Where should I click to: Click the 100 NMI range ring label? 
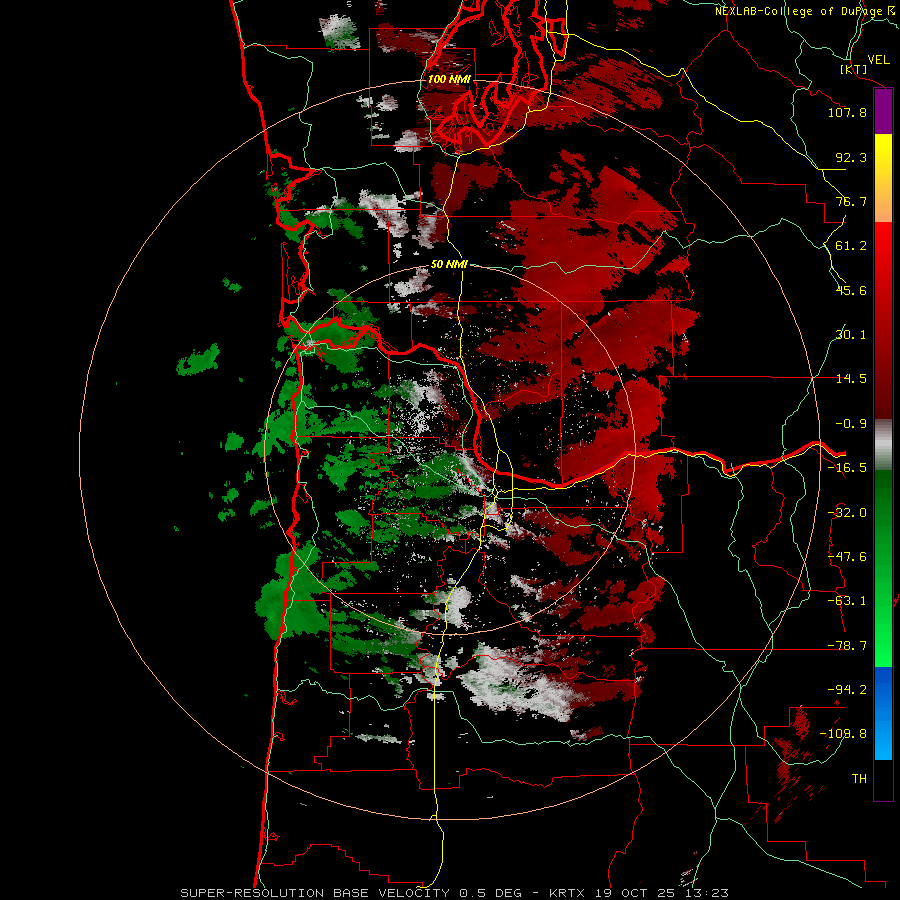click(449, 79)
